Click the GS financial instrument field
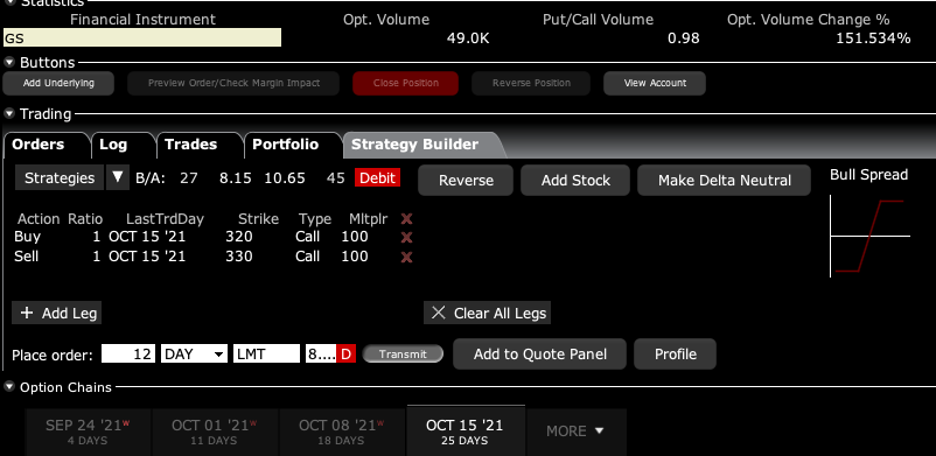 (142, 38)
